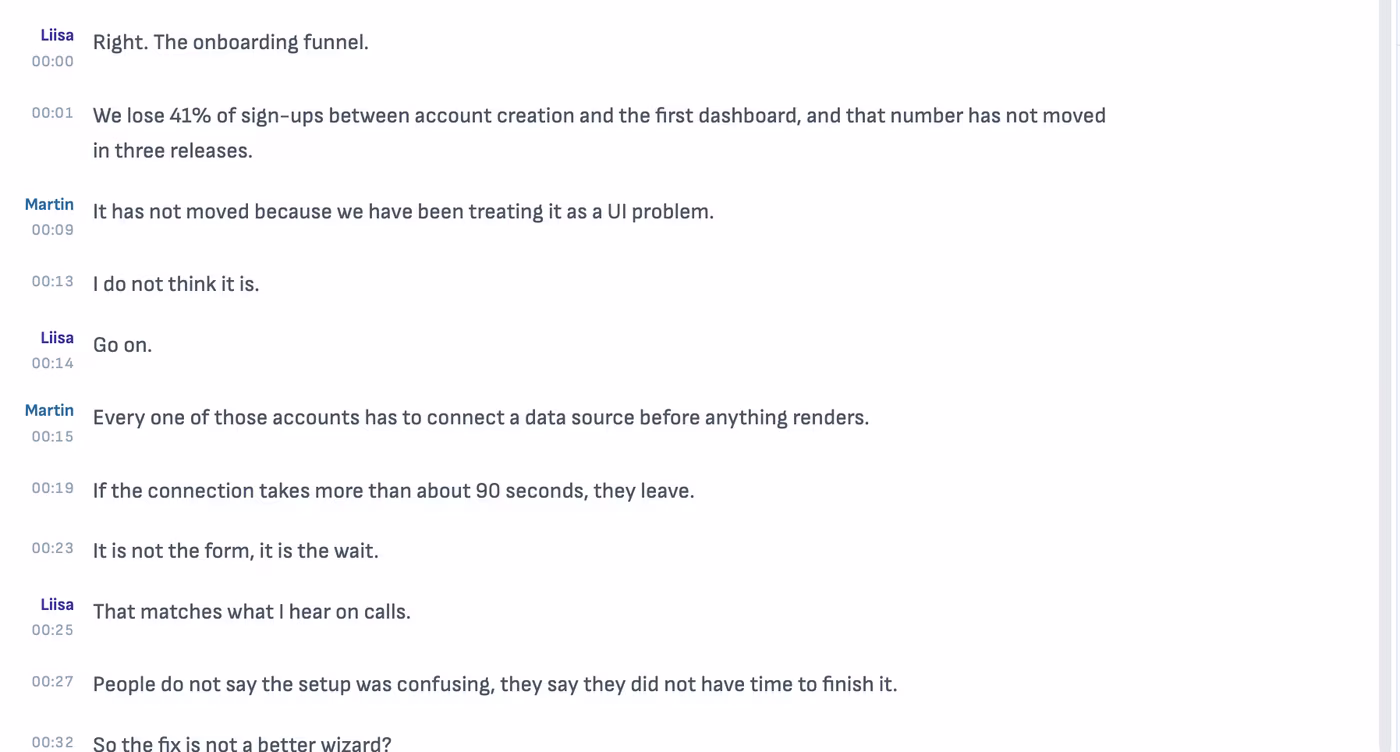Select timestamp 00:19
Screen dimensions: 1400x752
(52, 488)
